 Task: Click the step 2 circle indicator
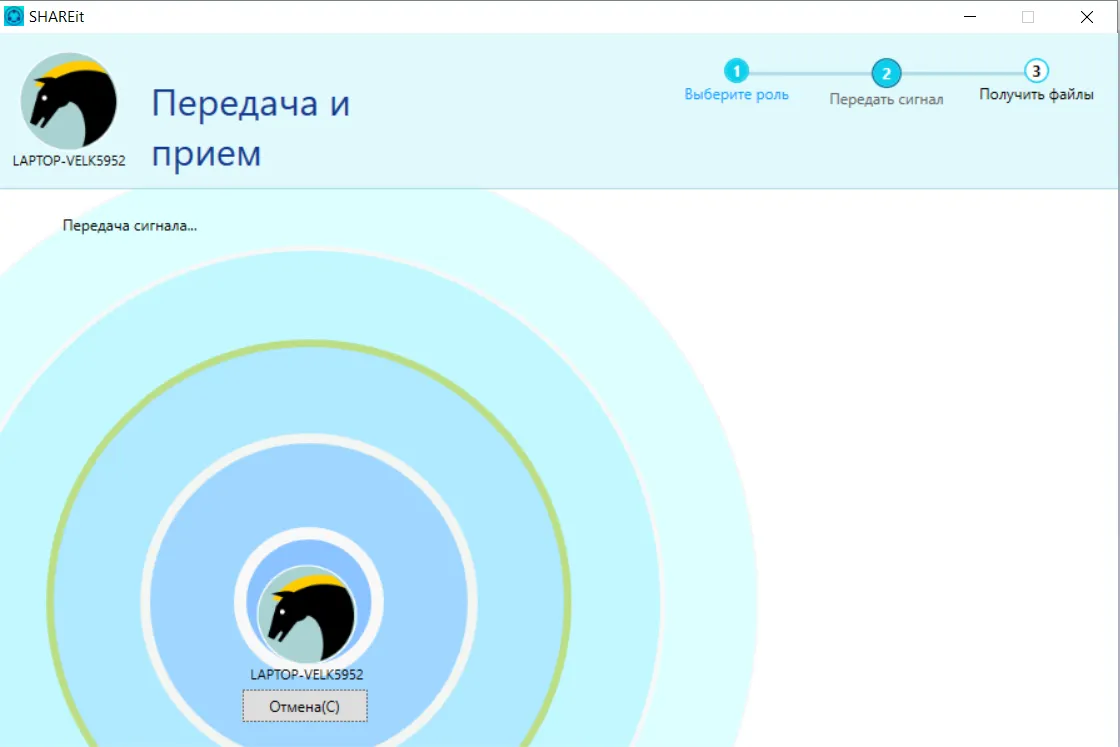[x=886, y=73]
